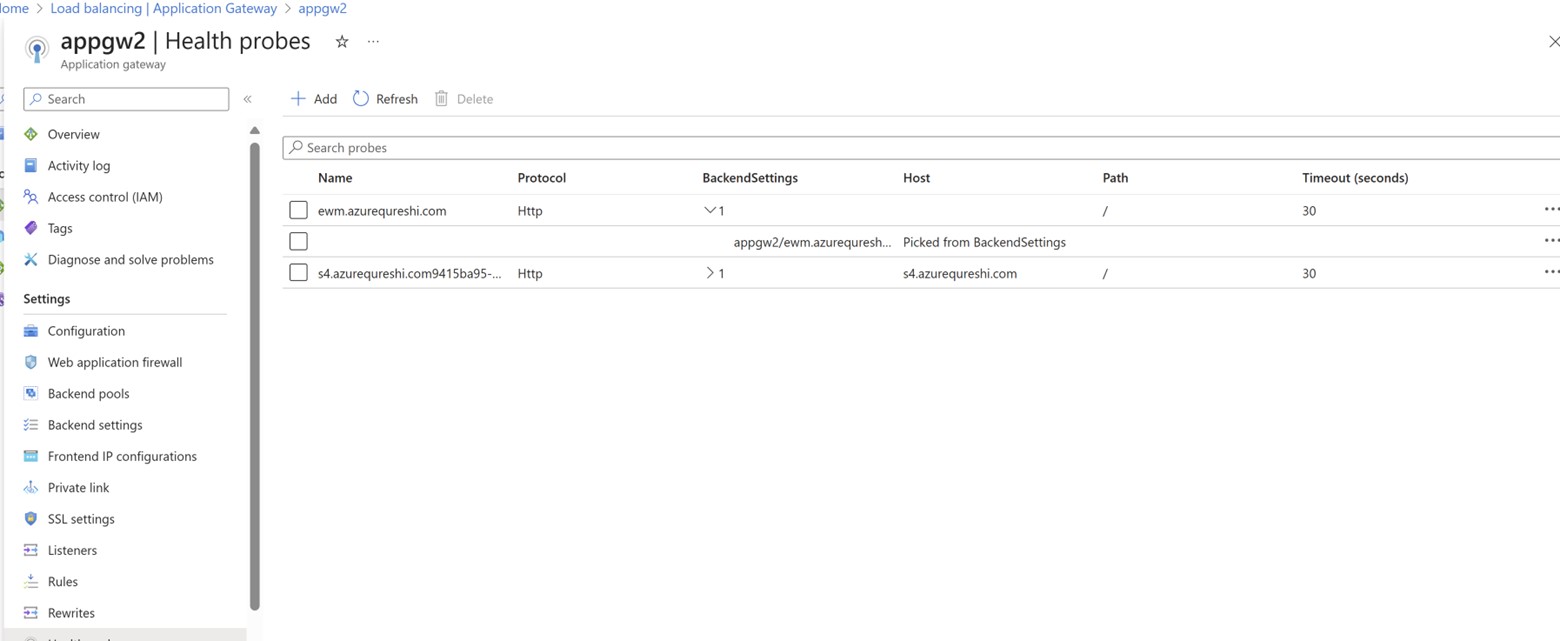Click the appgw2/ewm.azurequresh... backend setting text
Viewport: 1560px width, 641px height.
812,241
